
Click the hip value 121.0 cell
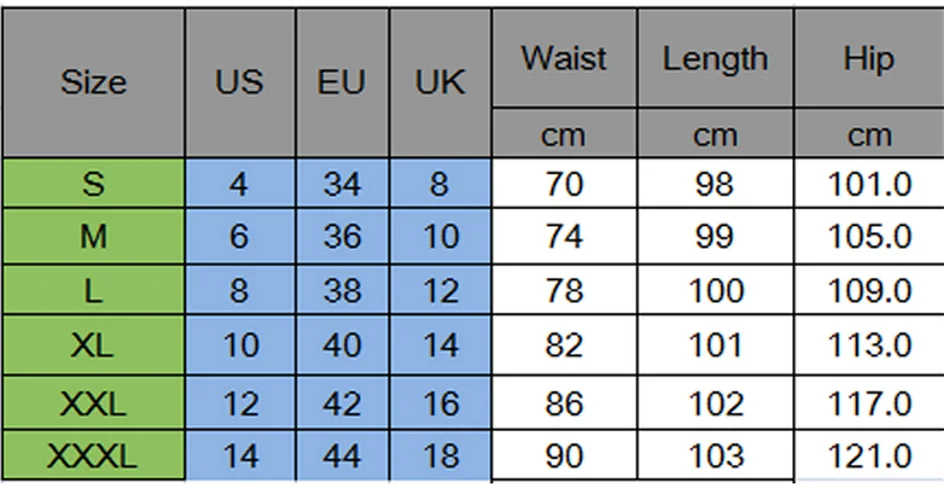click(869, 457)
